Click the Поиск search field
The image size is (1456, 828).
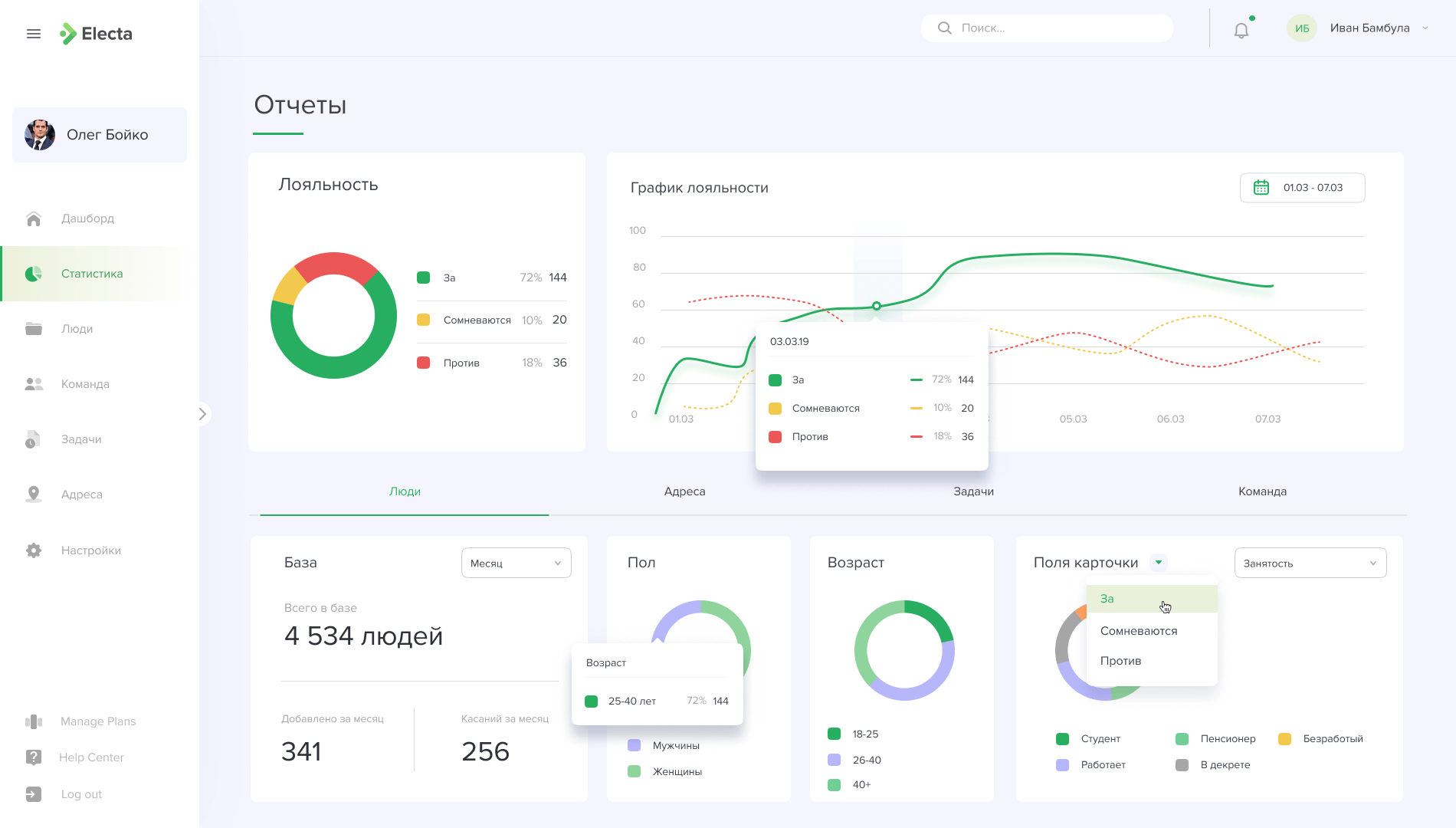pos(1058,28)
